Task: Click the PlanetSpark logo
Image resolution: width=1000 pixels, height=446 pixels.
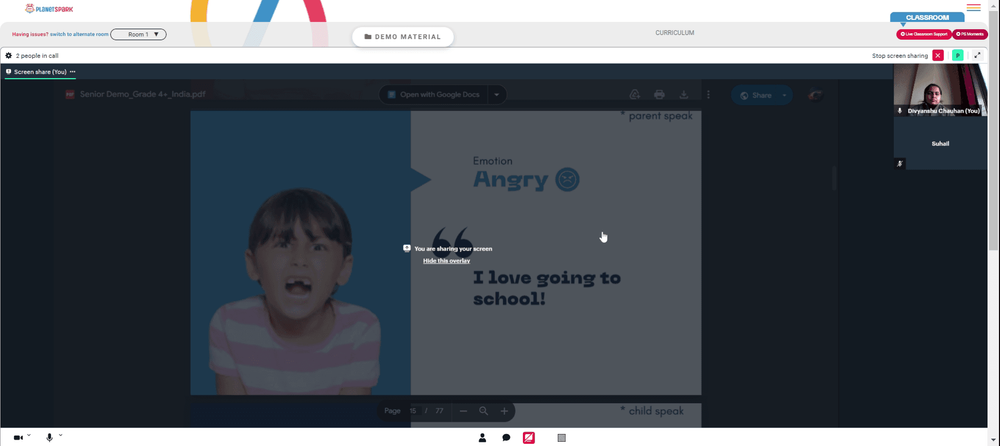Action: pyautogui.click(x=48, y=8)
